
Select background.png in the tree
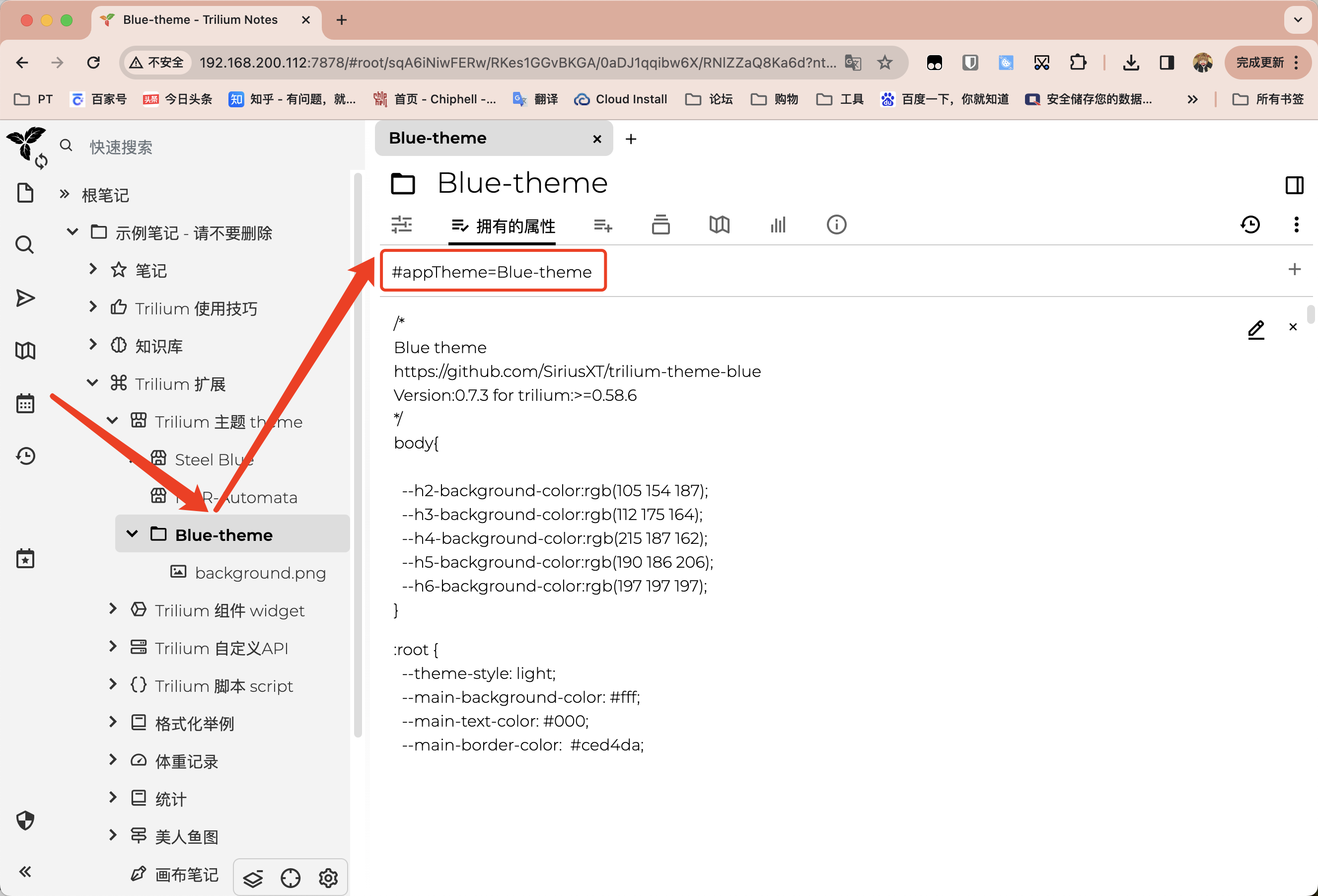coord(260,572)
